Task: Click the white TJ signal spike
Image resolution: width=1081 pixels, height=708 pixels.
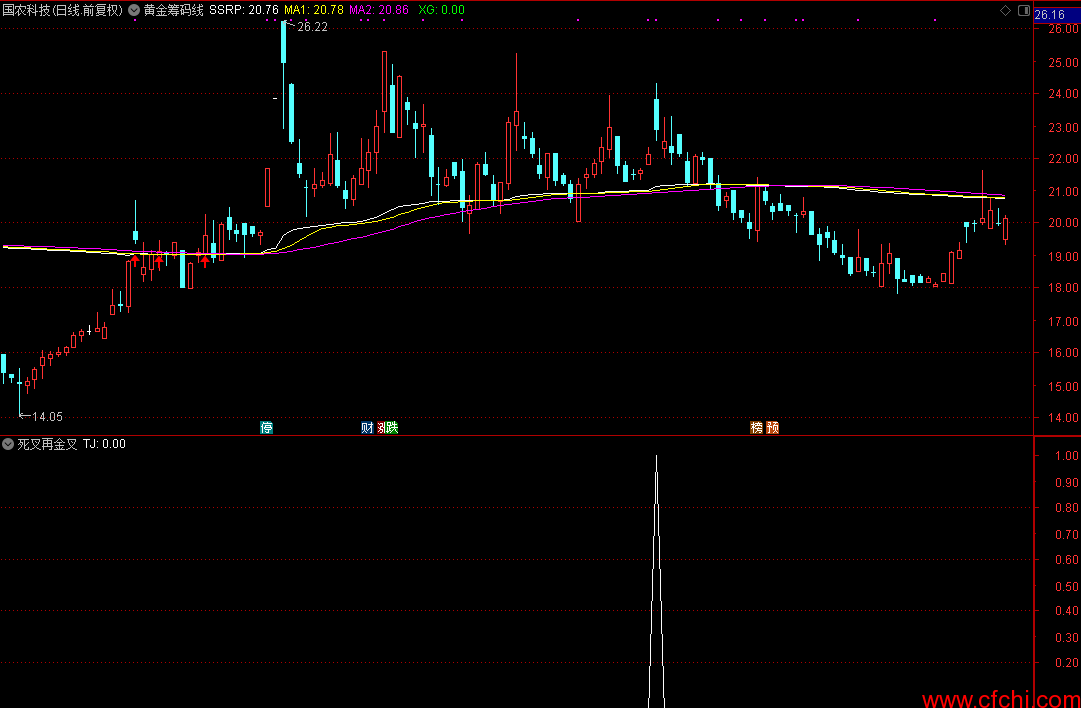Action: coord(656,581)
